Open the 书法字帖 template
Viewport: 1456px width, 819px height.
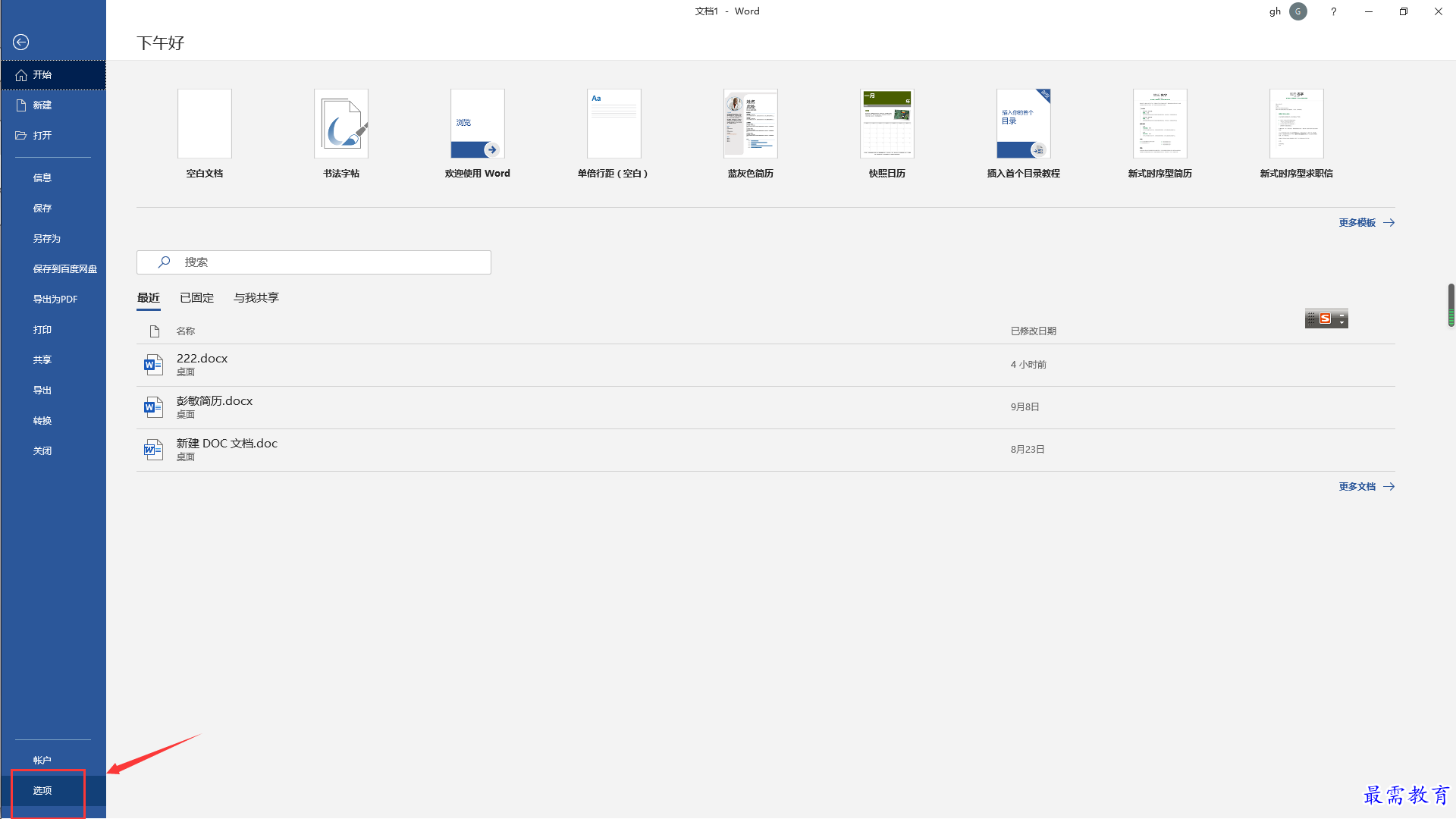(x=341, y=133)
